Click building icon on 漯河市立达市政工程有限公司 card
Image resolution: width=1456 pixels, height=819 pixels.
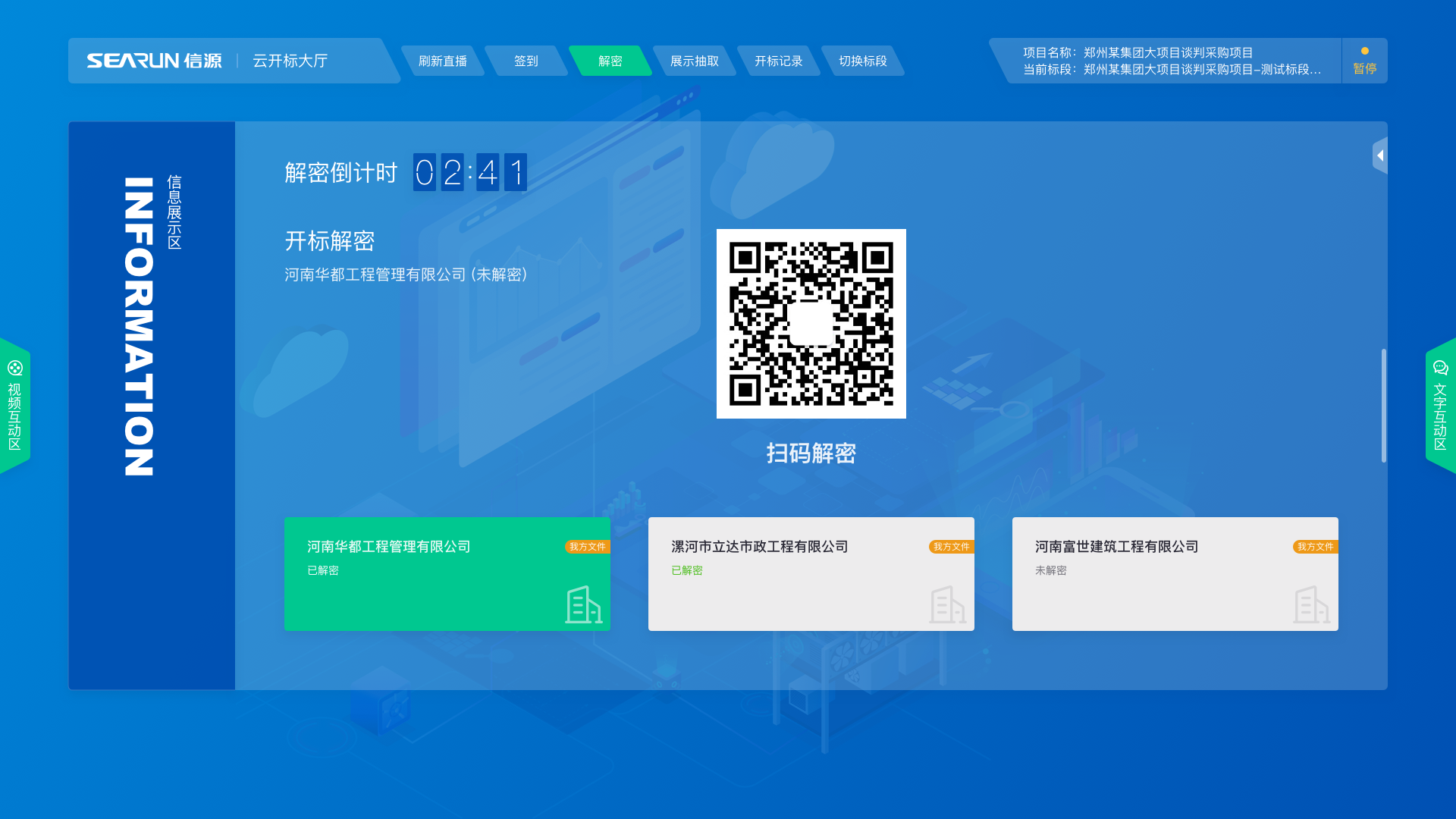coord(947,605)
